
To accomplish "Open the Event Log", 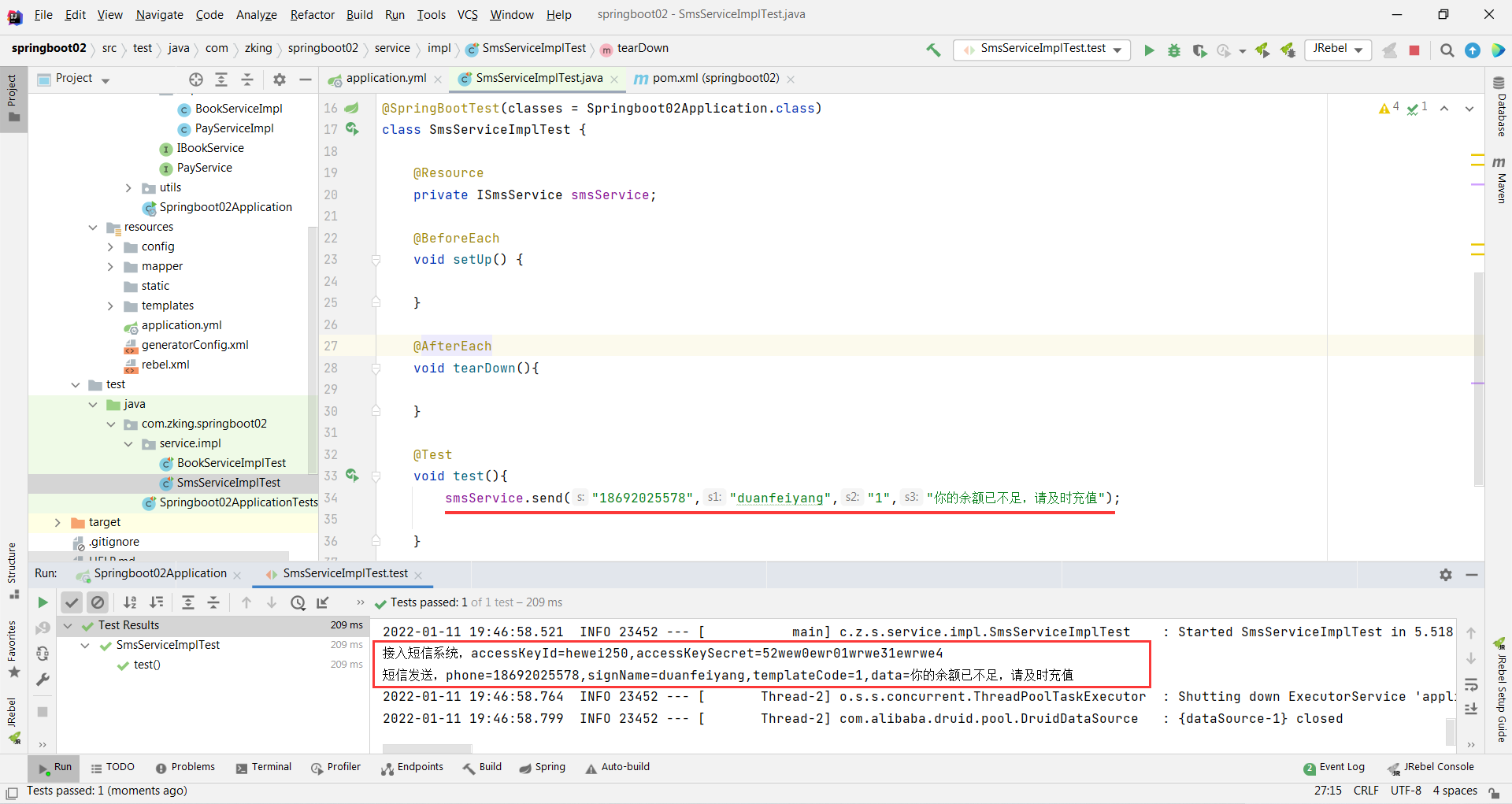I will click(x=1342, y=767).
